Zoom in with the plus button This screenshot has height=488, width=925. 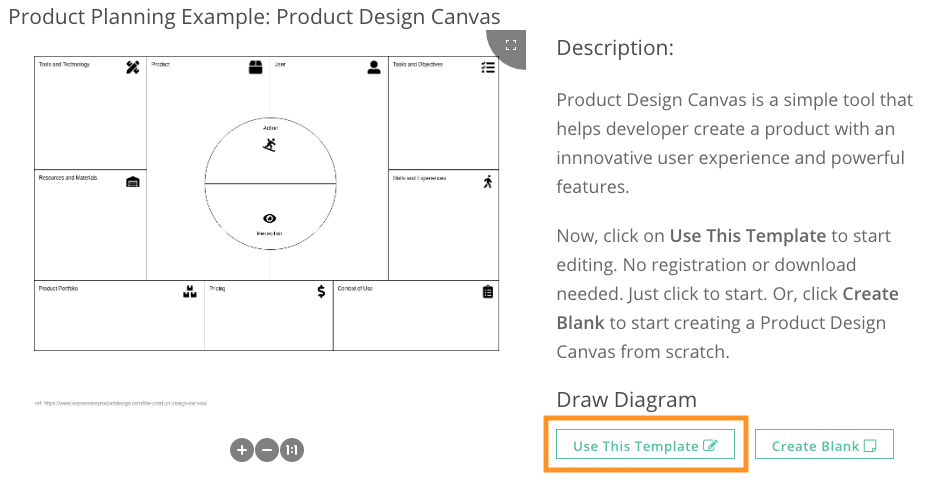pyautogui.click(x=242, y=450)
